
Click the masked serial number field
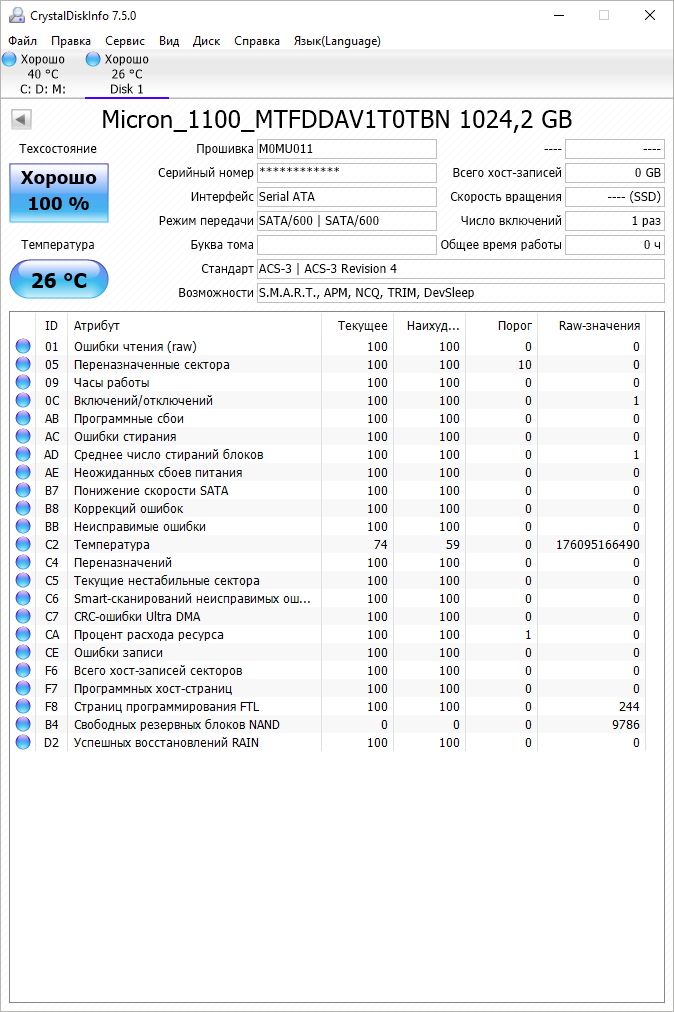(347, 173)
